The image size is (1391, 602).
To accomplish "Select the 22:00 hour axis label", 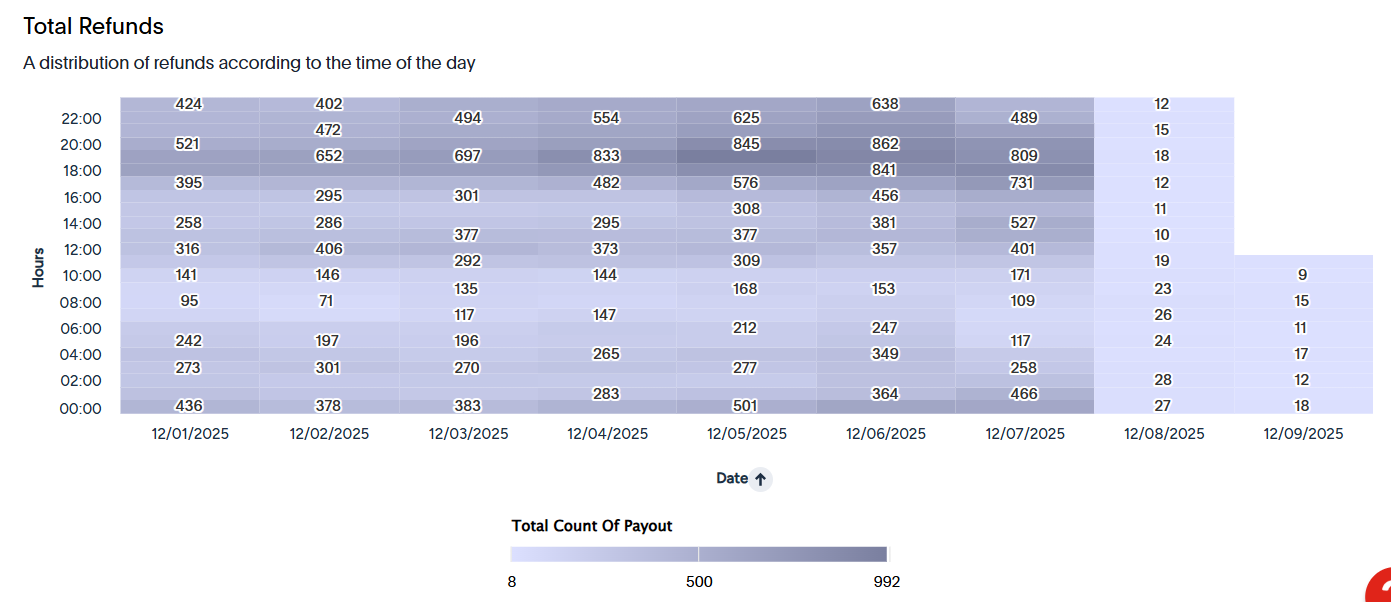I will (x=81, y=118).
